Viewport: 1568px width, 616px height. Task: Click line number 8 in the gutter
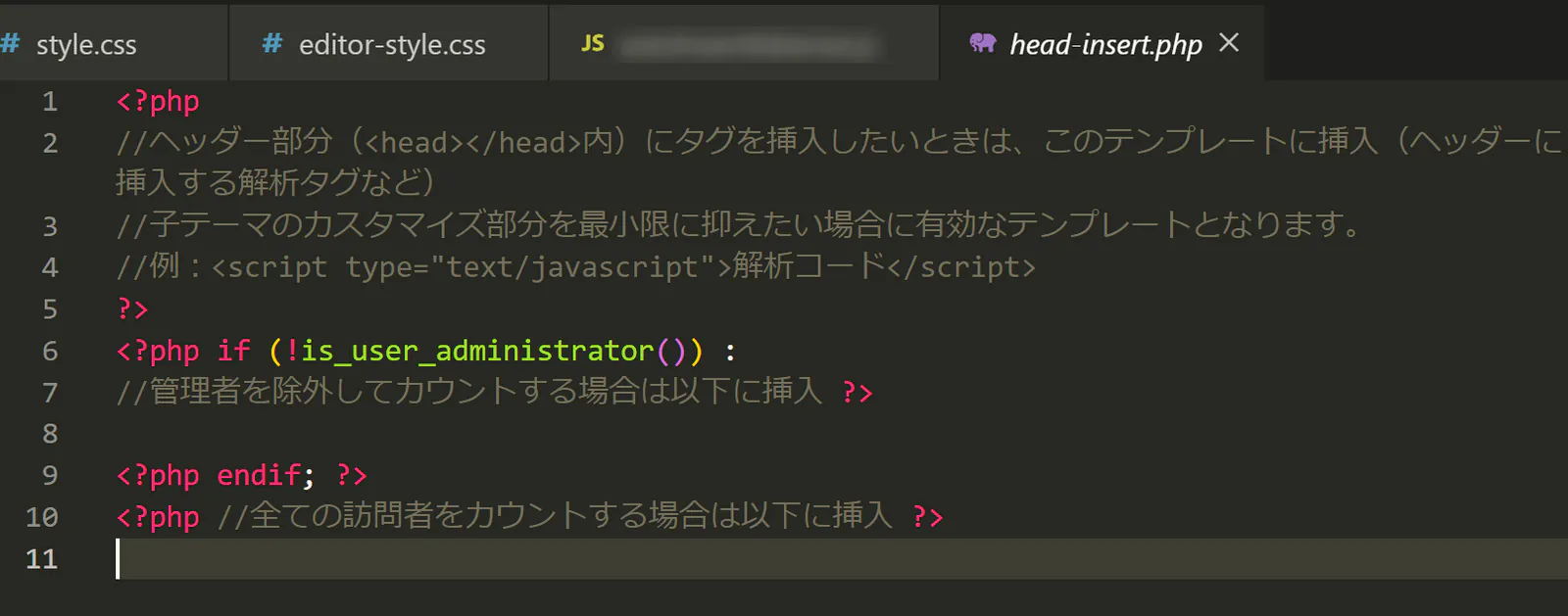click(x=50, y=434)
